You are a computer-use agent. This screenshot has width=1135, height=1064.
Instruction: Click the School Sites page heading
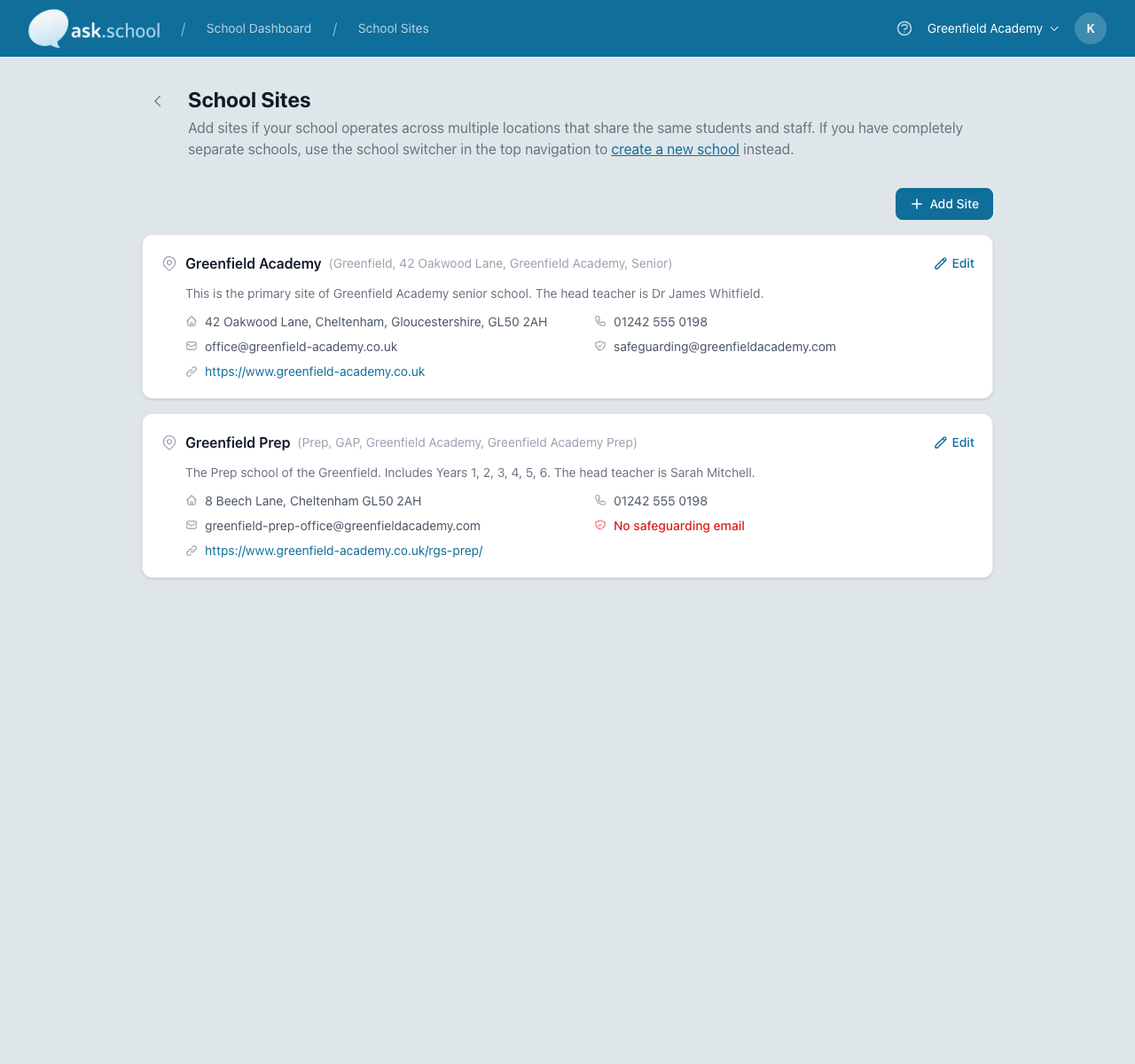249,100
